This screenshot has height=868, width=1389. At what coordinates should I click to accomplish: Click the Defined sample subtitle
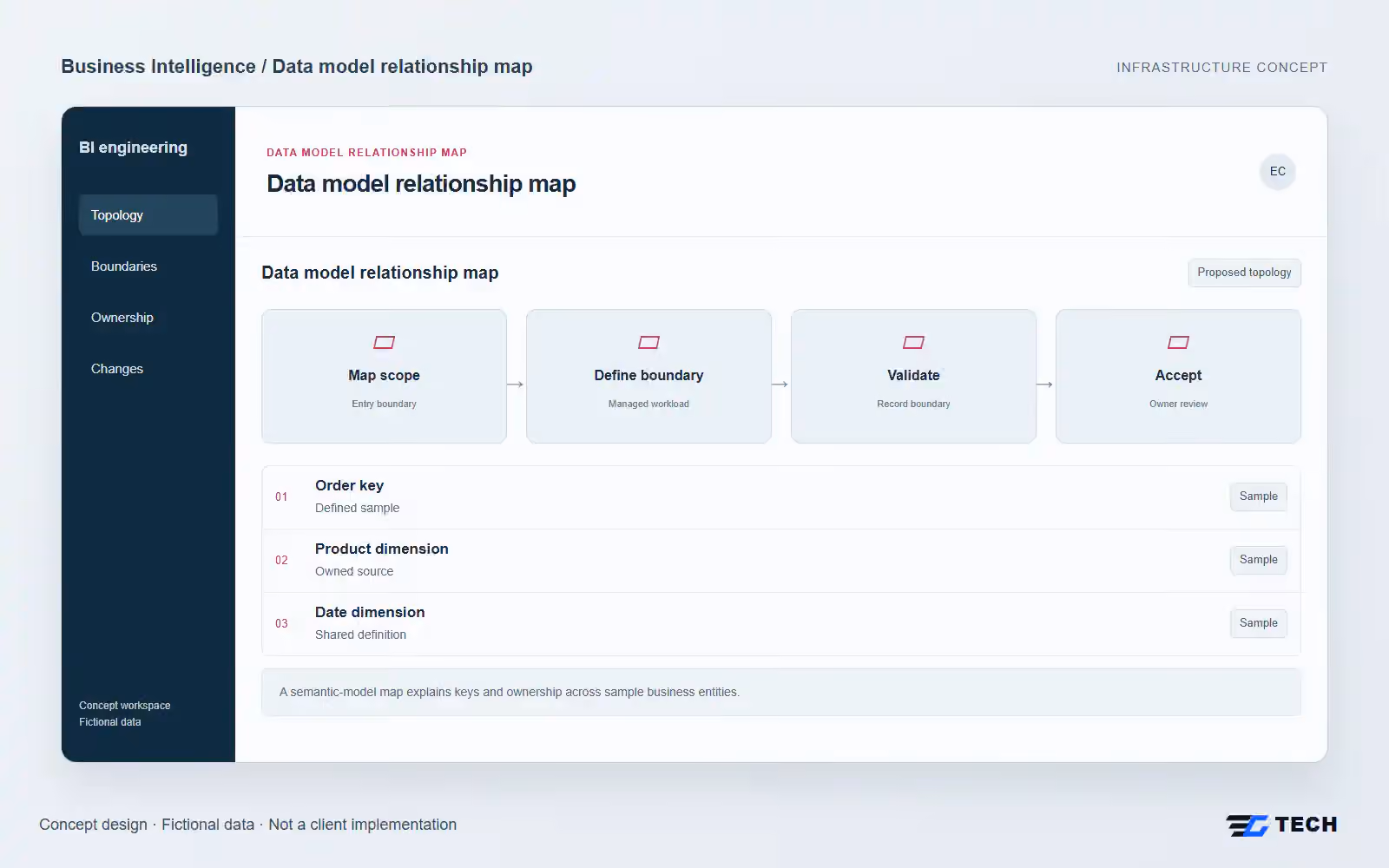[x=358, y=508]
